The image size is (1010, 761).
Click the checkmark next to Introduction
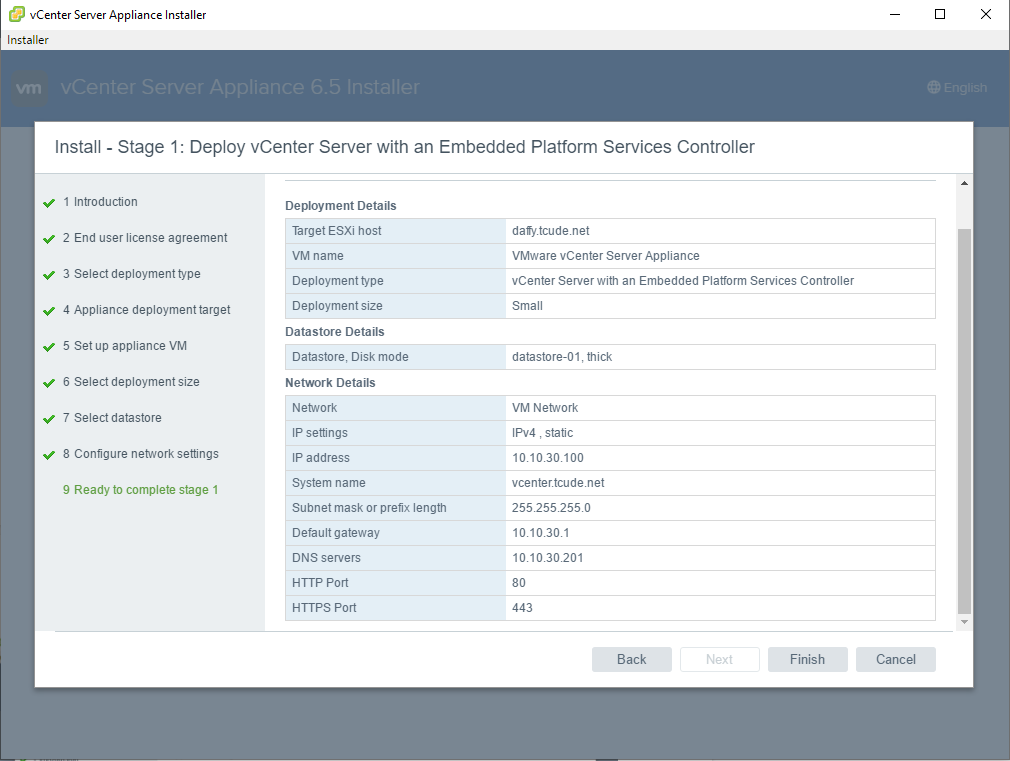coord(49,203)
